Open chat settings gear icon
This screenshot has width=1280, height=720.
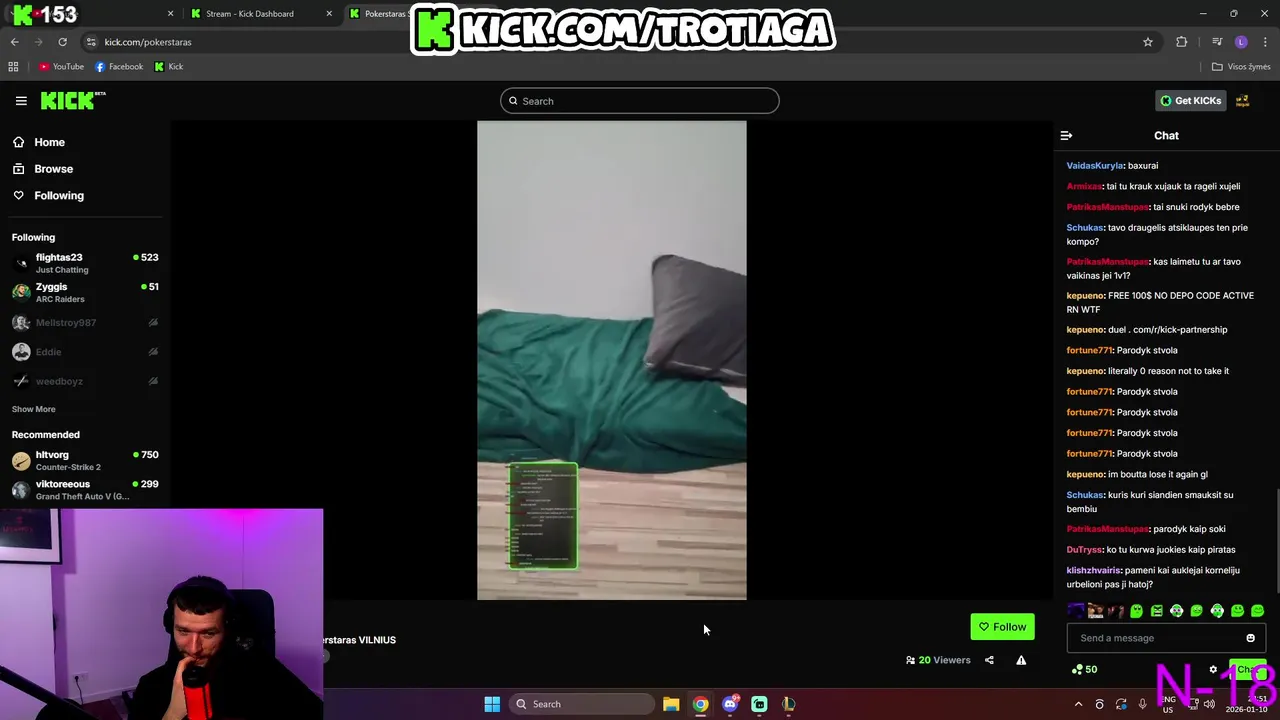(1213, 670)
